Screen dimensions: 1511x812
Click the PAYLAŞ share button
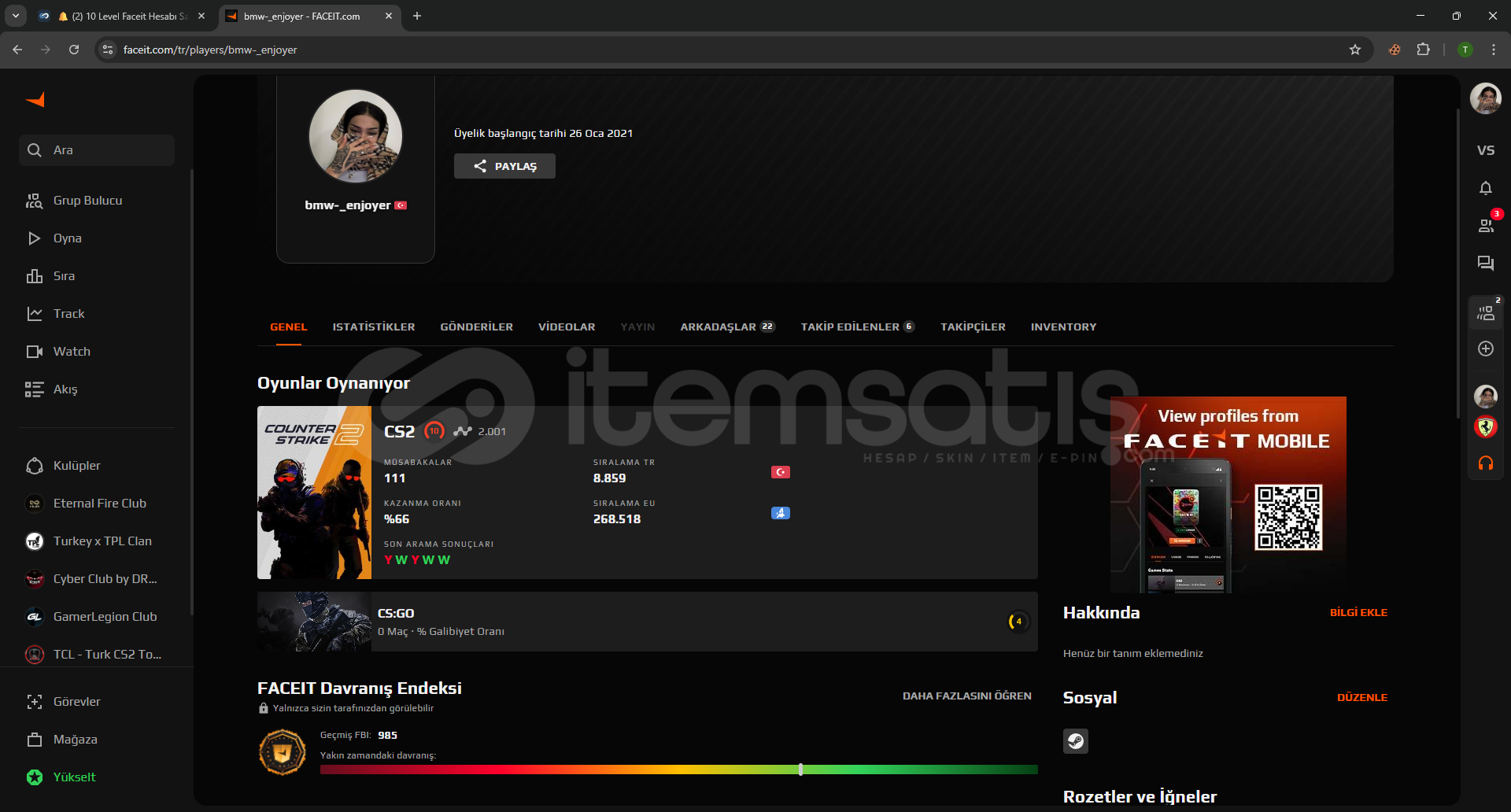tap(504, 166)
